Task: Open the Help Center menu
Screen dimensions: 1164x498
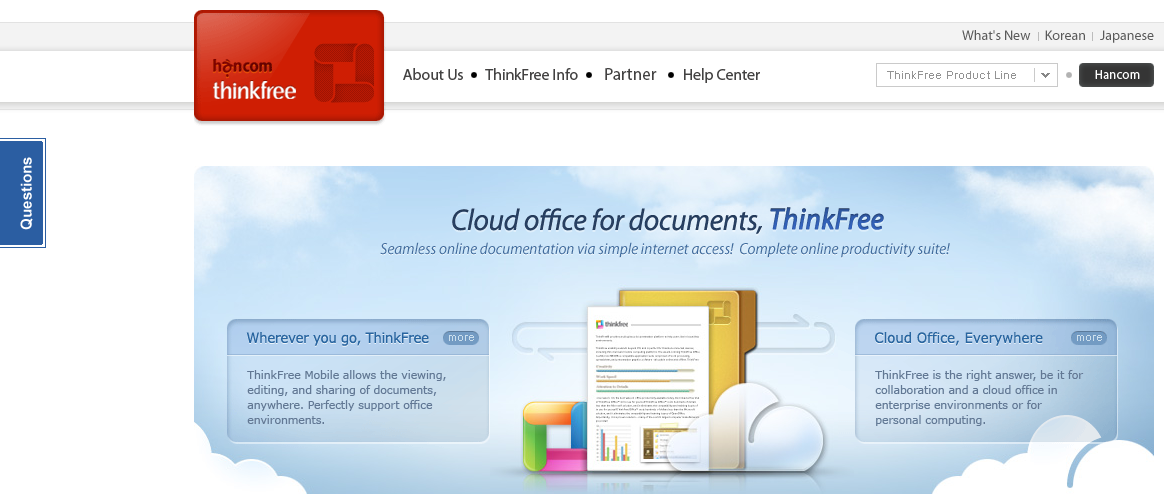Action: pyautogui.click(x=722, y=75)
